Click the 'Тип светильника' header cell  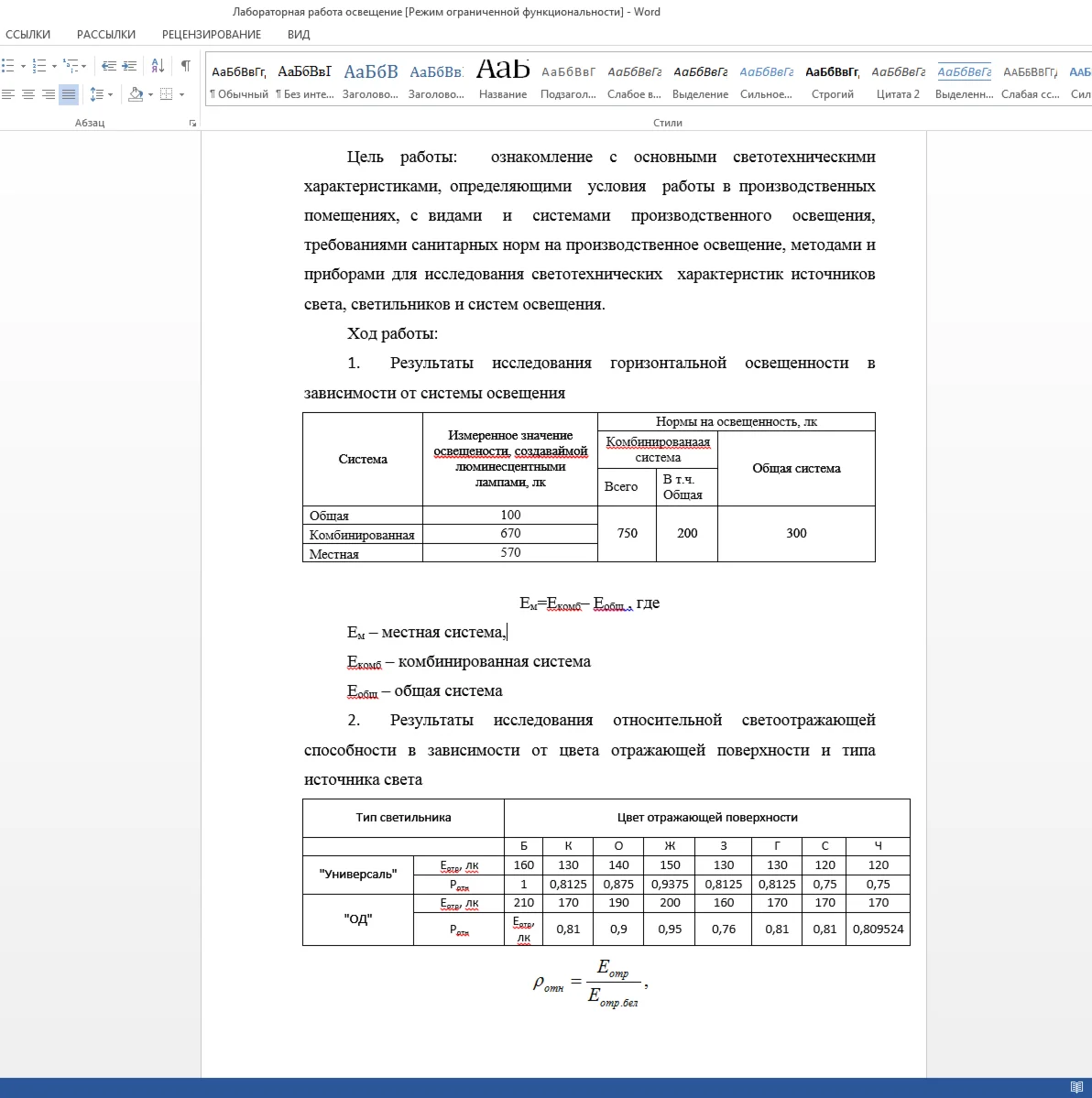click(x=403, y=818)
